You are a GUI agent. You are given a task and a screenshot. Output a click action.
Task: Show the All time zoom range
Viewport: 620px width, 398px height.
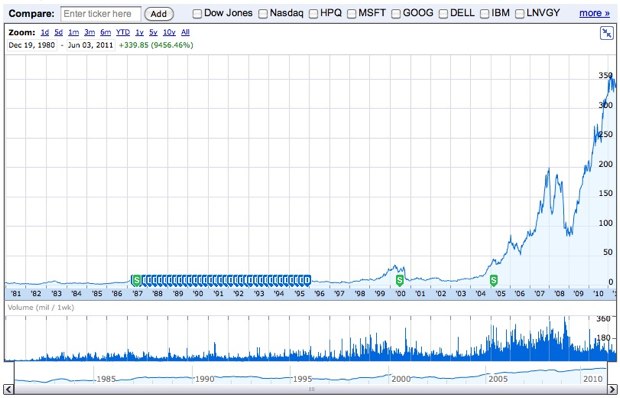point(185,32)
